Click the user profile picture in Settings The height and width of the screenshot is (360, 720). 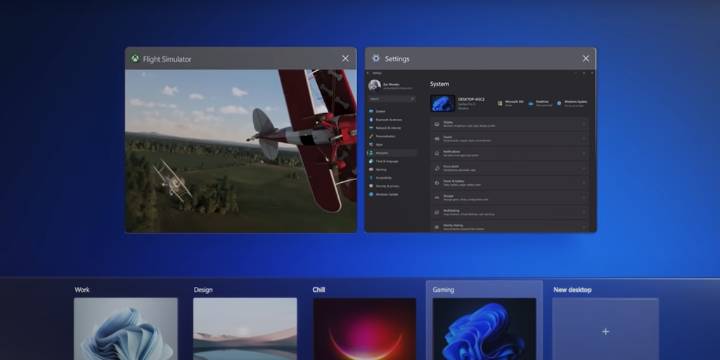click(x=374, y=86)
